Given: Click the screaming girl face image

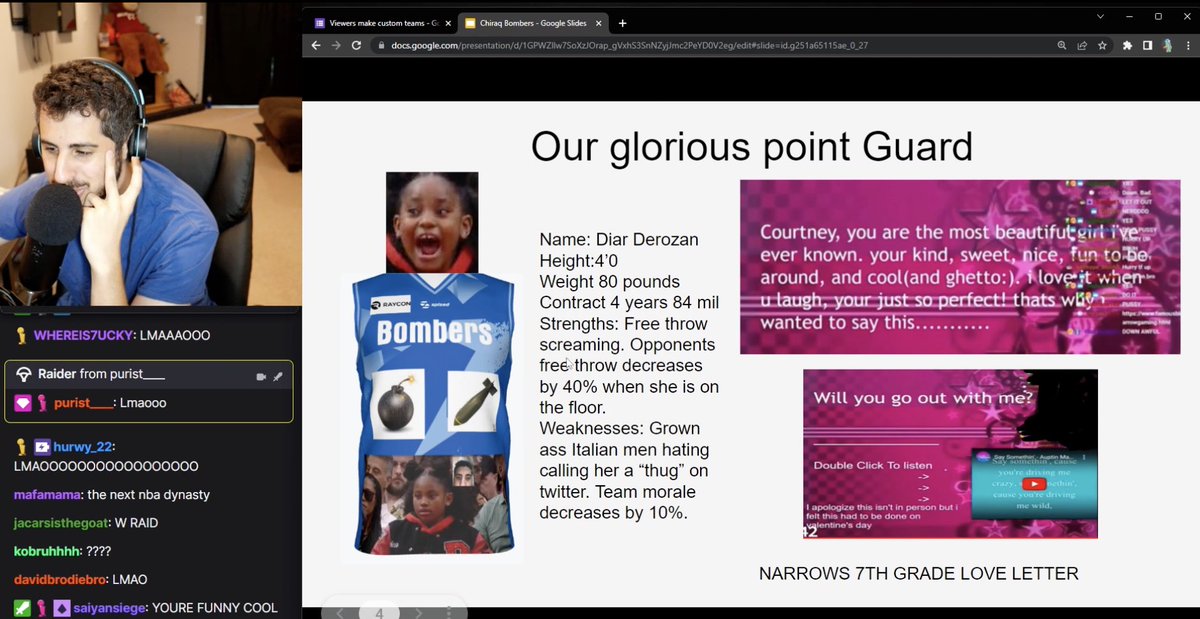Looking at the screenshot, I should pyautogui.click(x=432, y=222).
